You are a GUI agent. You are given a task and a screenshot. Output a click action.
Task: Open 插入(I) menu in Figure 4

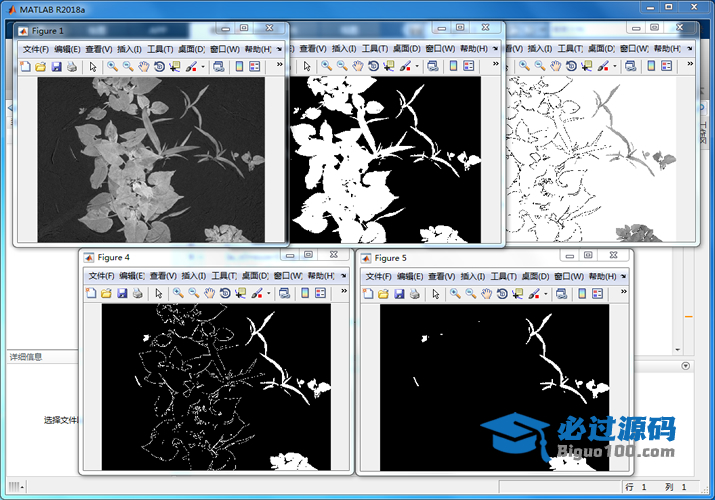coord(193,276)
